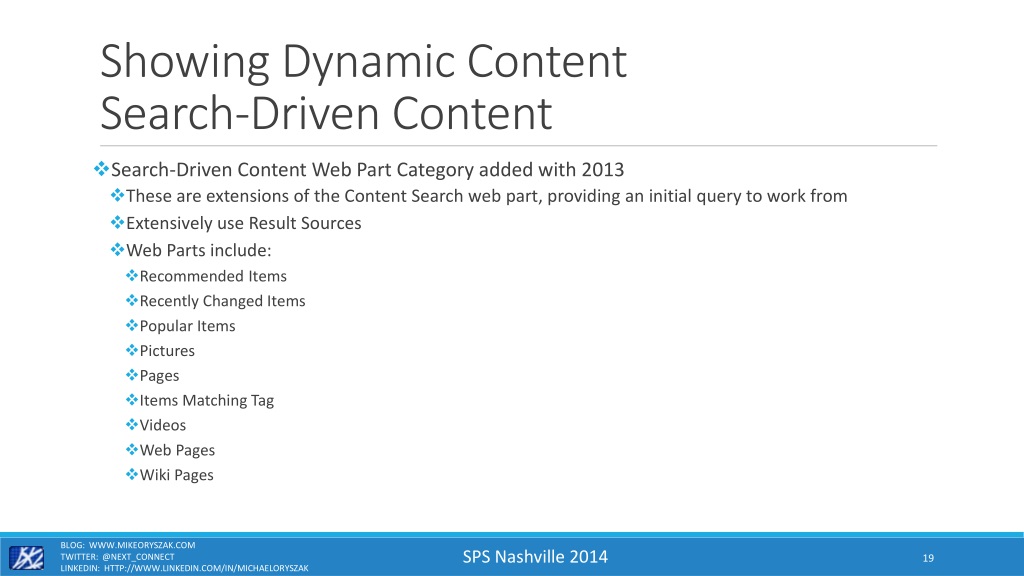Screen dimensions: 1024x576
Task: Select the Popular Items list entry
Action: tap(187, 326)
